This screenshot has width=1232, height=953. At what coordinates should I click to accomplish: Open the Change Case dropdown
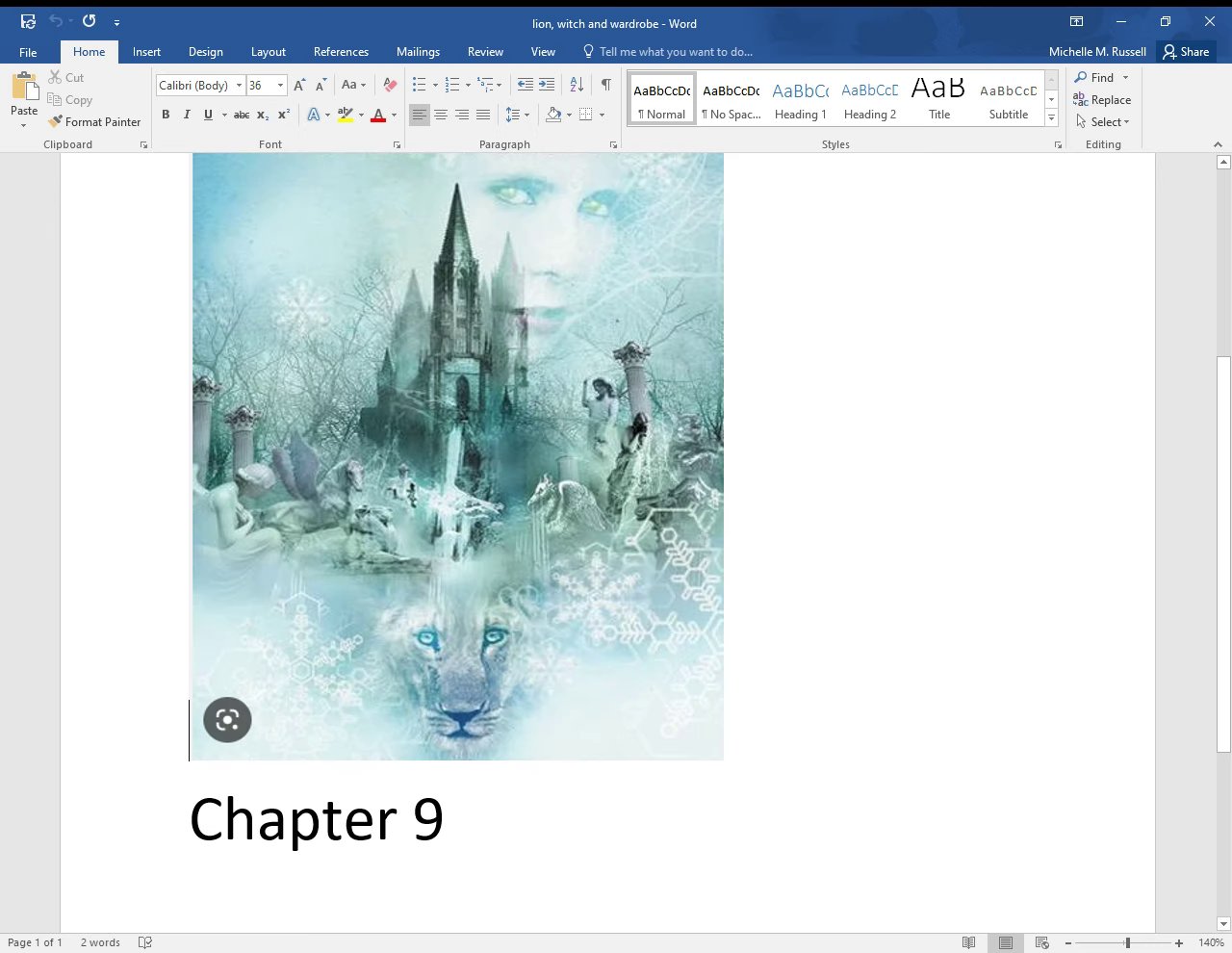pos(353,86)
